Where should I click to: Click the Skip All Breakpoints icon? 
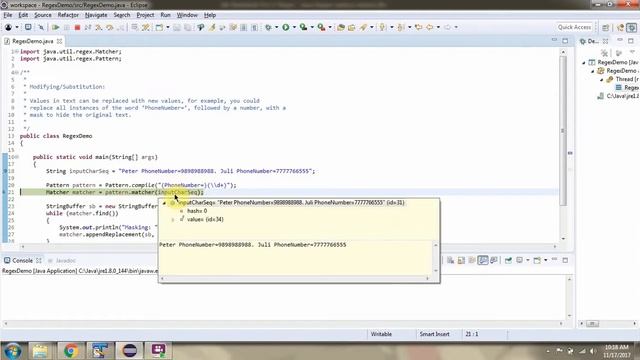coord(41,27)
